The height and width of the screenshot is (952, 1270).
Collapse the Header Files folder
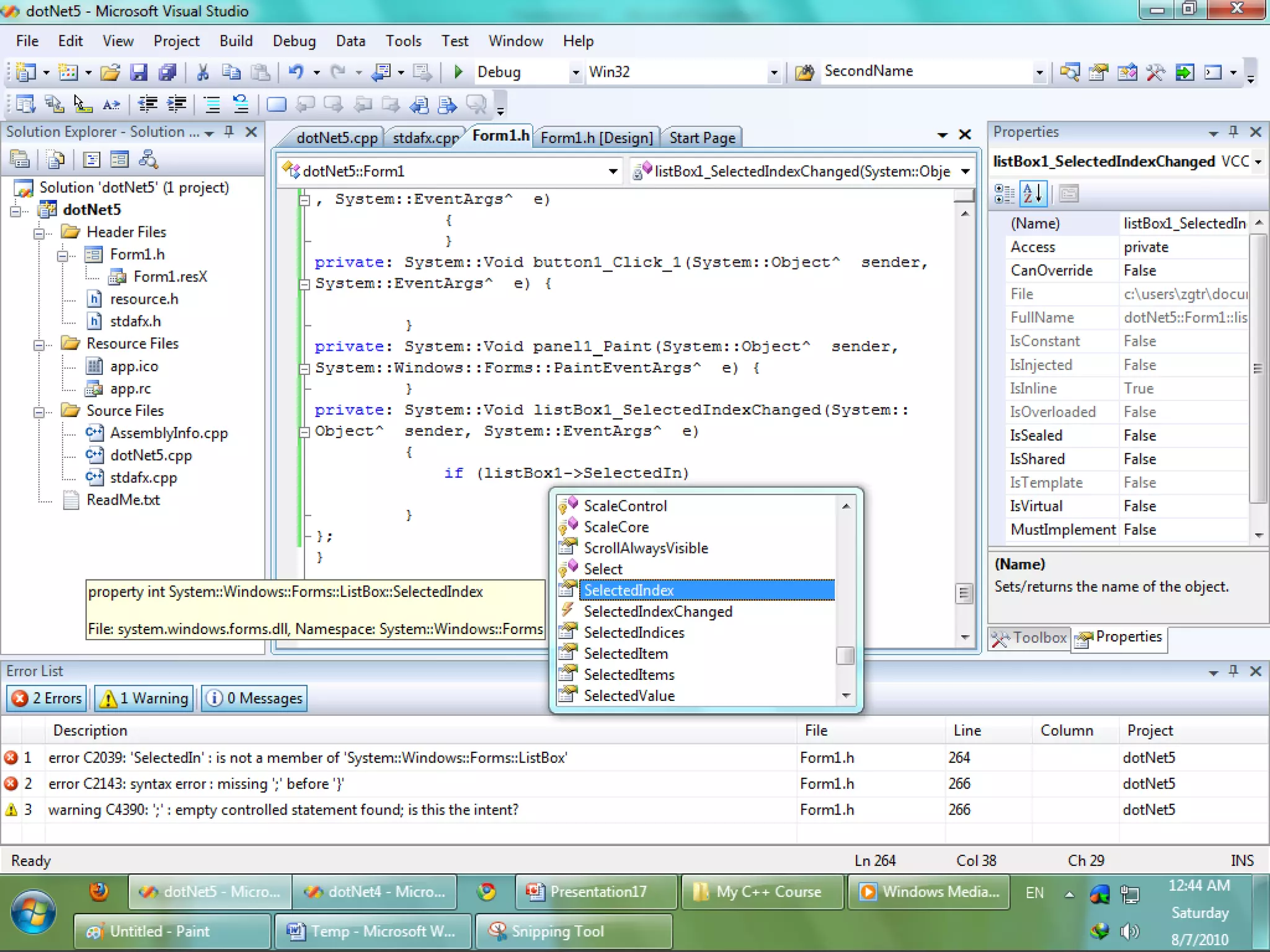[38, 233]
